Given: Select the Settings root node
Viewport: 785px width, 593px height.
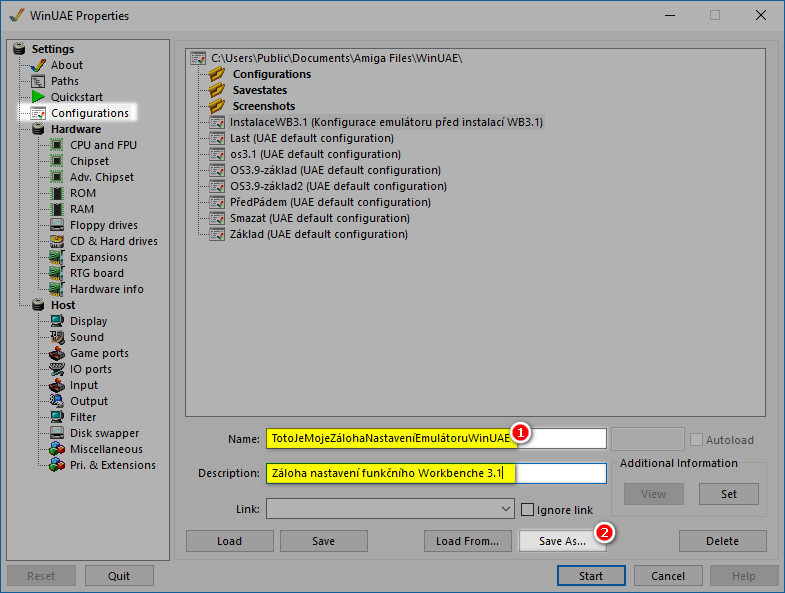Looking at the screenshot, I should (x=53, y=49).
